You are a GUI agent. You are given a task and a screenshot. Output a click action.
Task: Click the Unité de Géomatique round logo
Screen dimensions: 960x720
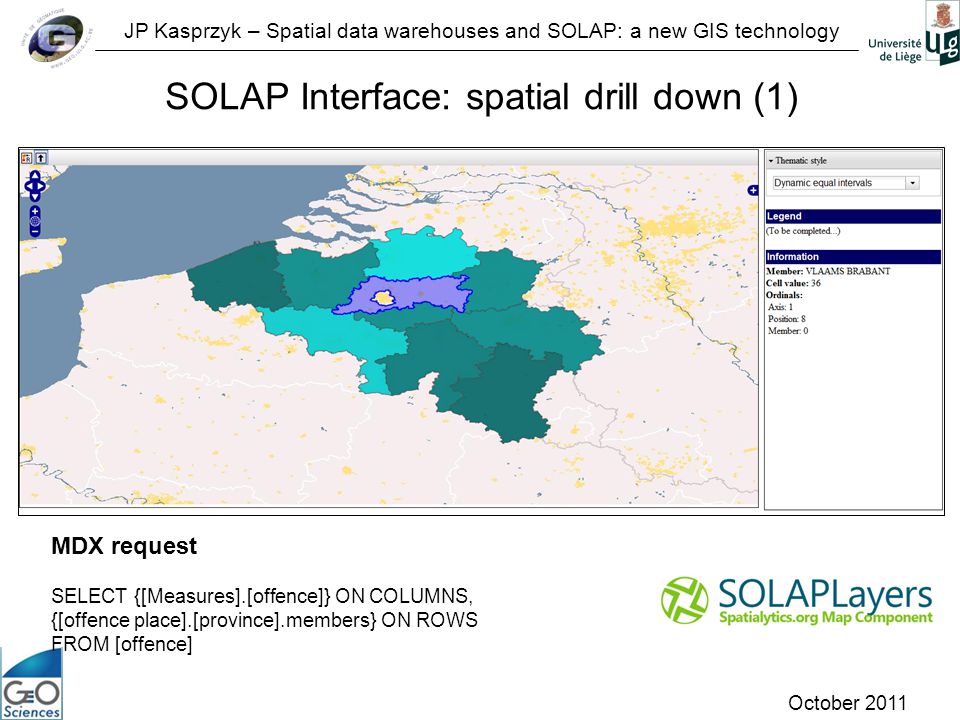click(x=58, y=39)
